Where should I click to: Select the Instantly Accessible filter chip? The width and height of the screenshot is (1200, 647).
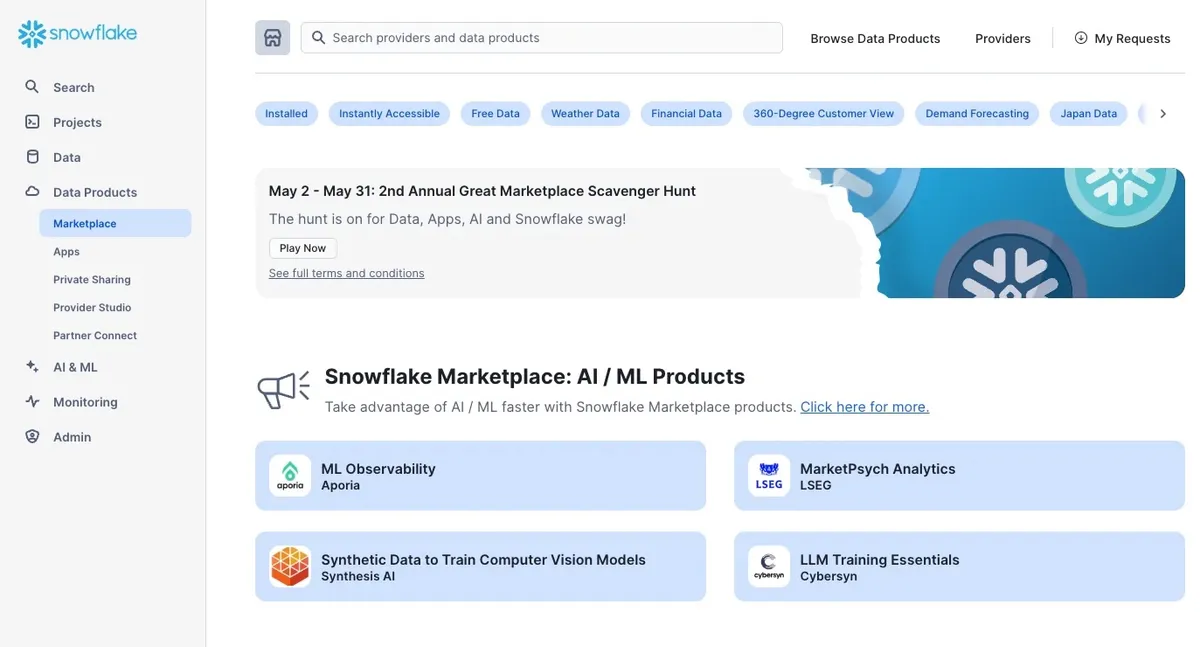click(389, 114)
